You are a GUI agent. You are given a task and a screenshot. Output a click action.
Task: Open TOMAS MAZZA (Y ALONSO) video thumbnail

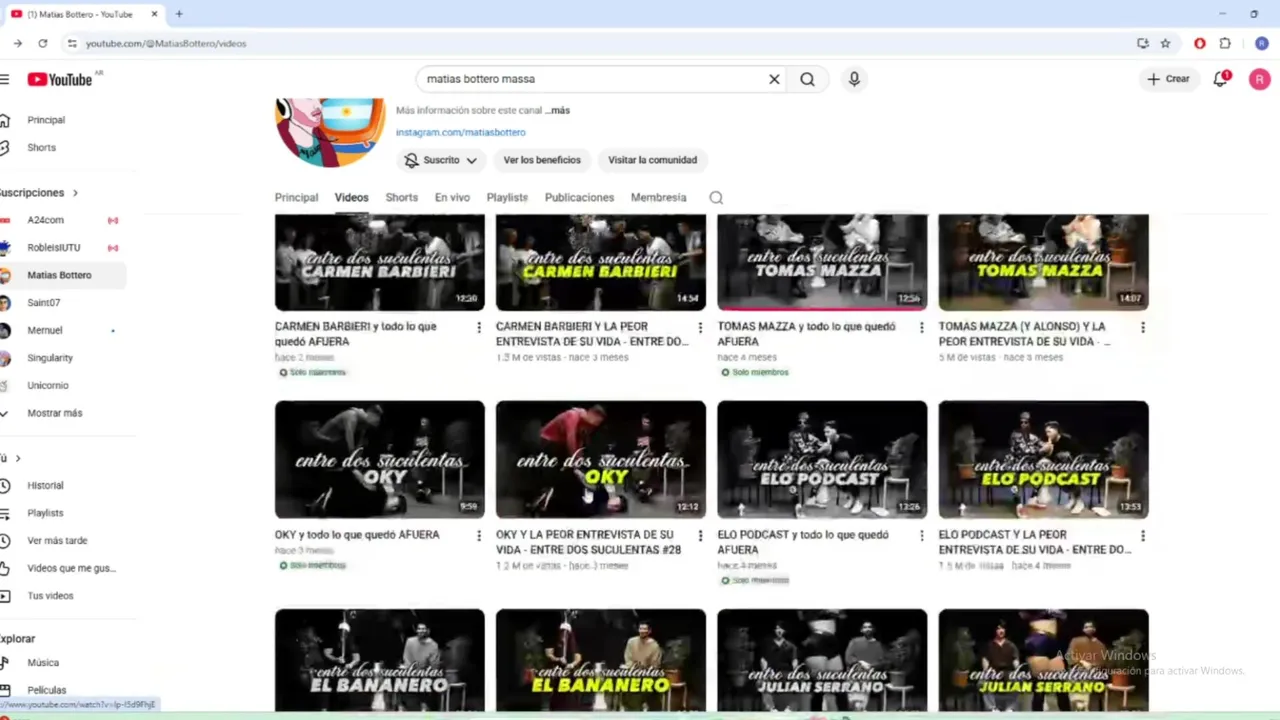(x=1043, y=262)
